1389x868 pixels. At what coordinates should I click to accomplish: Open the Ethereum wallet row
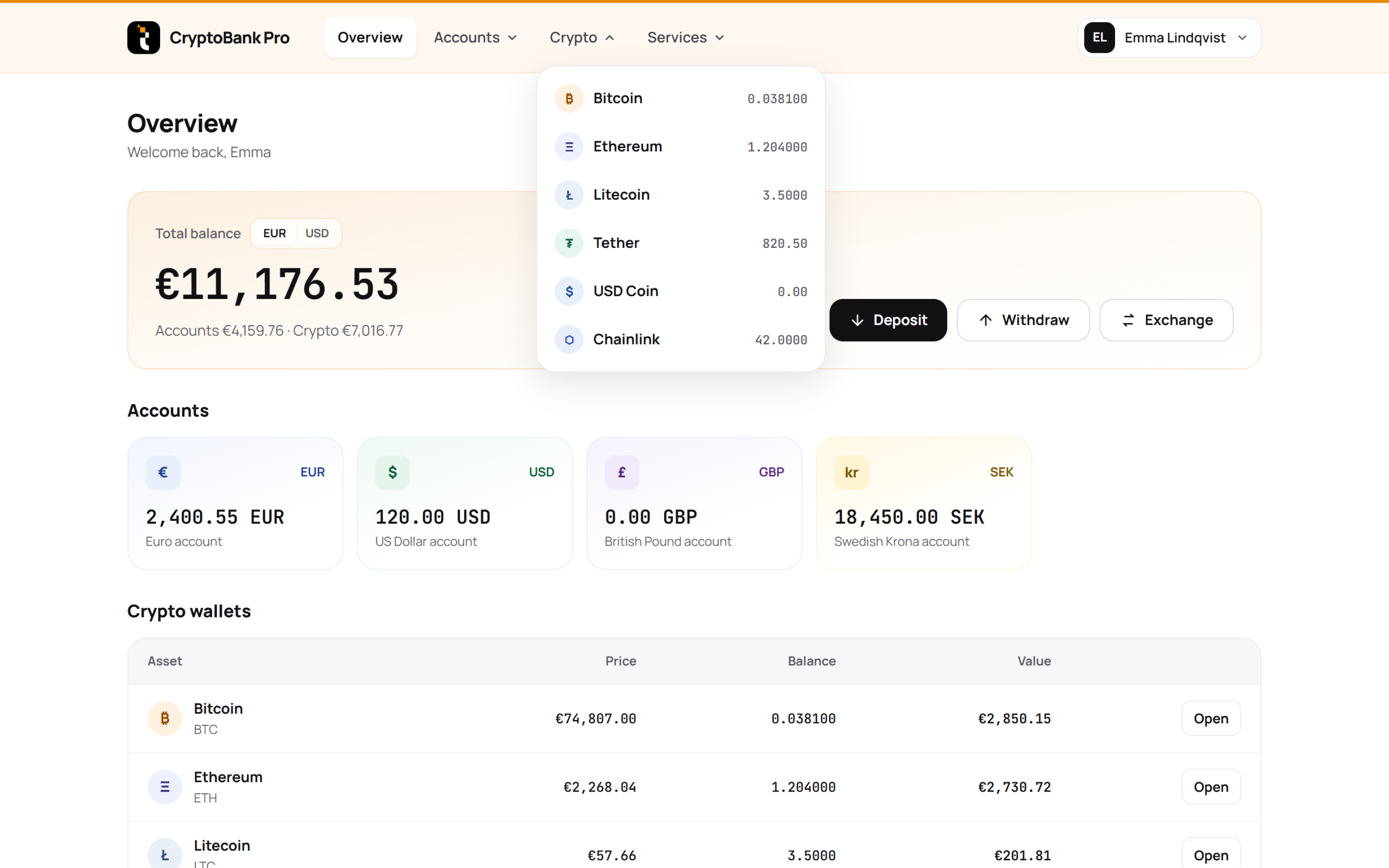click(x=1211, y=787)
